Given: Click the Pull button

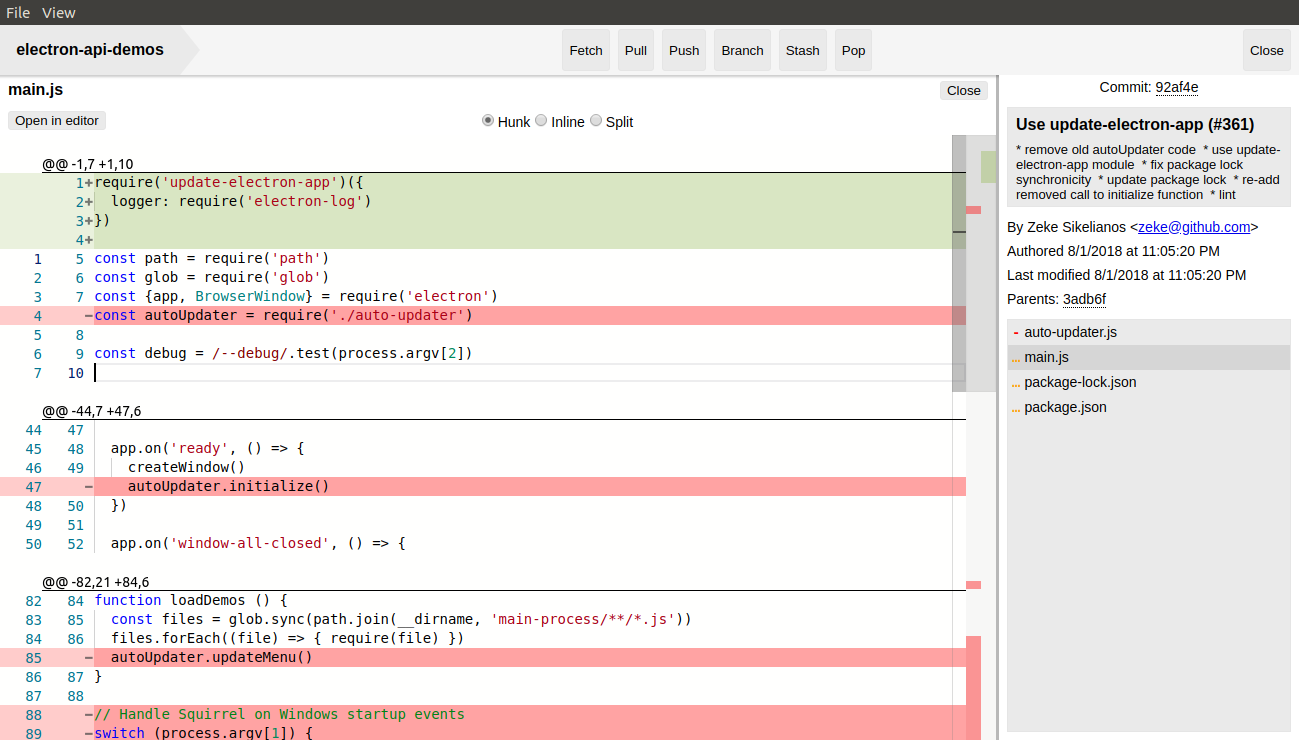Looking at the screenshot, I should [636, 50].
